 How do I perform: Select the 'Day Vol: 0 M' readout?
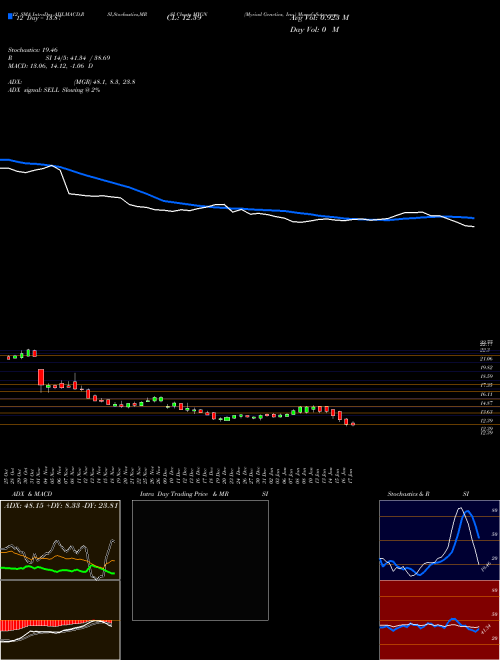pyautogui.click(x=314, y=29)
